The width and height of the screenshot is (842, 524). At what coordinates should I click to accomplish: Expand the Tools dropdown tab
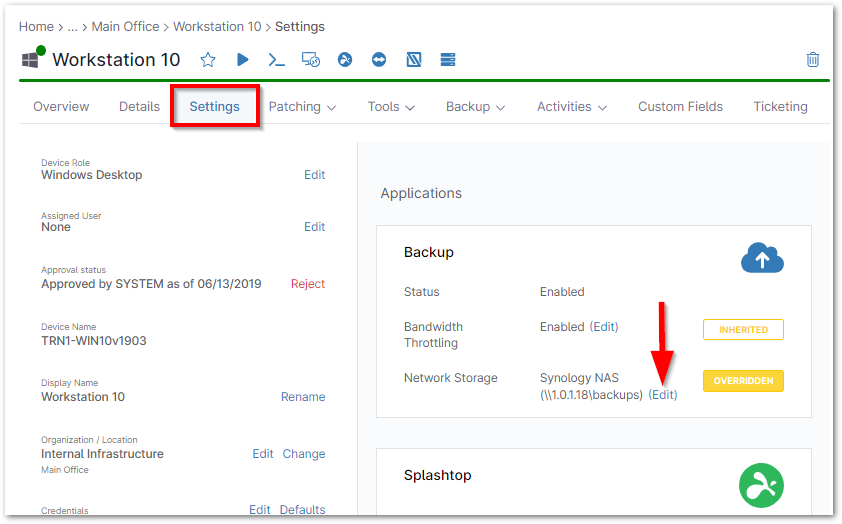391,107
